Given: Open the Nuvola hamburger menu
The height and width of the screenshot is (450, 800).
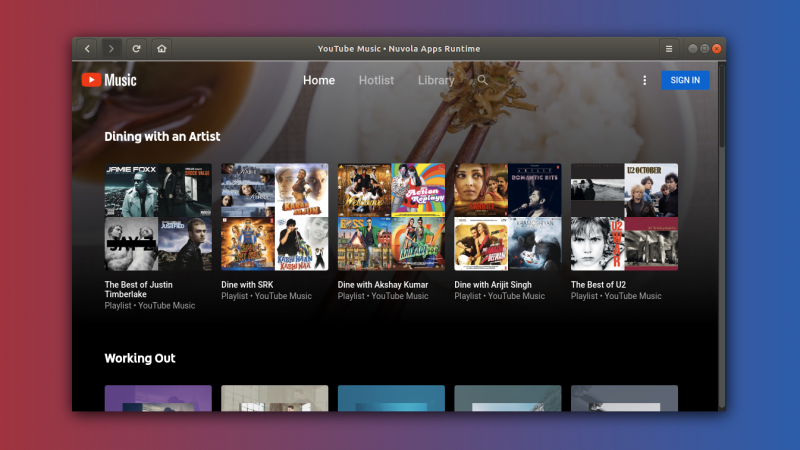Looking at the screenshot, I should pyautogui.click(x=669, y=49).
